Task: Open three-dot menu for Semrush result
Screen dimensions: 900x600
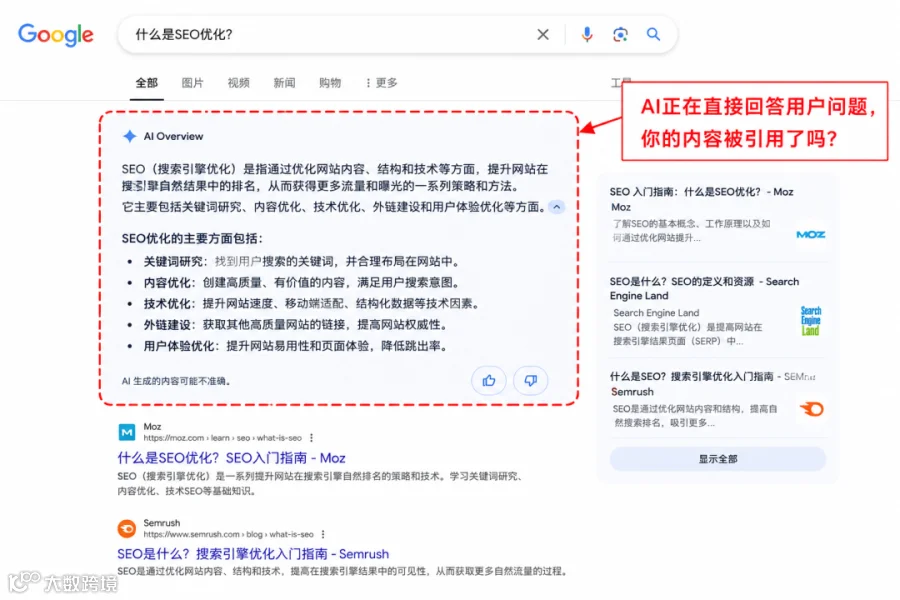Action: pos(323,534)
